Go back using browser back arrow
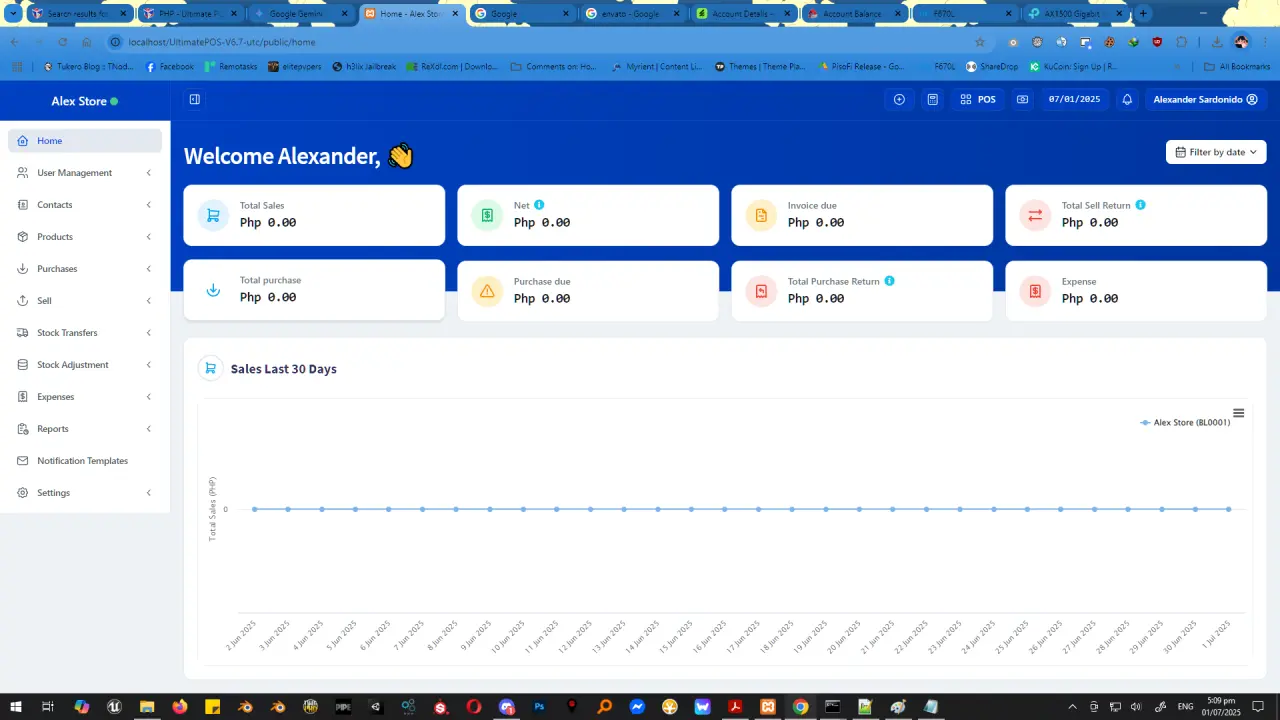1280x720 pixels. [14, 42]
